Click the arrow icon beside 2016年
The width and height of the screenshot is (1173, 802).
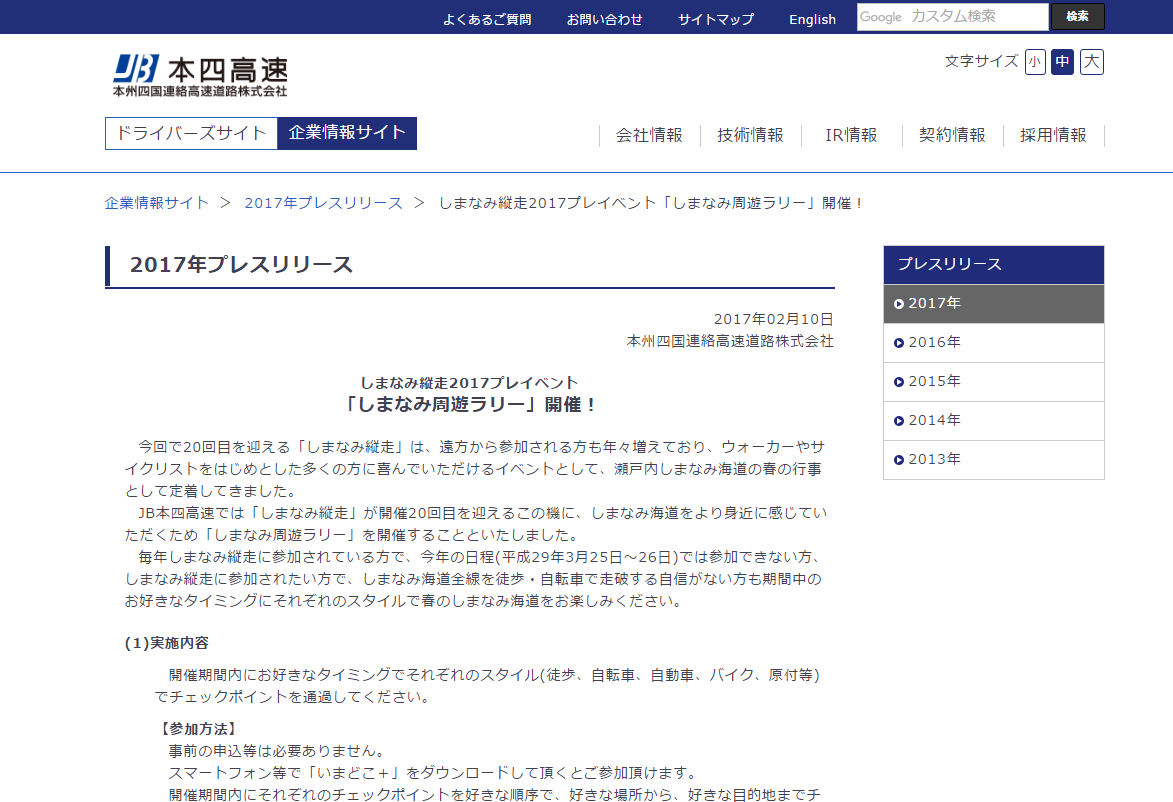pyautogui.click(x=899, y=343)
